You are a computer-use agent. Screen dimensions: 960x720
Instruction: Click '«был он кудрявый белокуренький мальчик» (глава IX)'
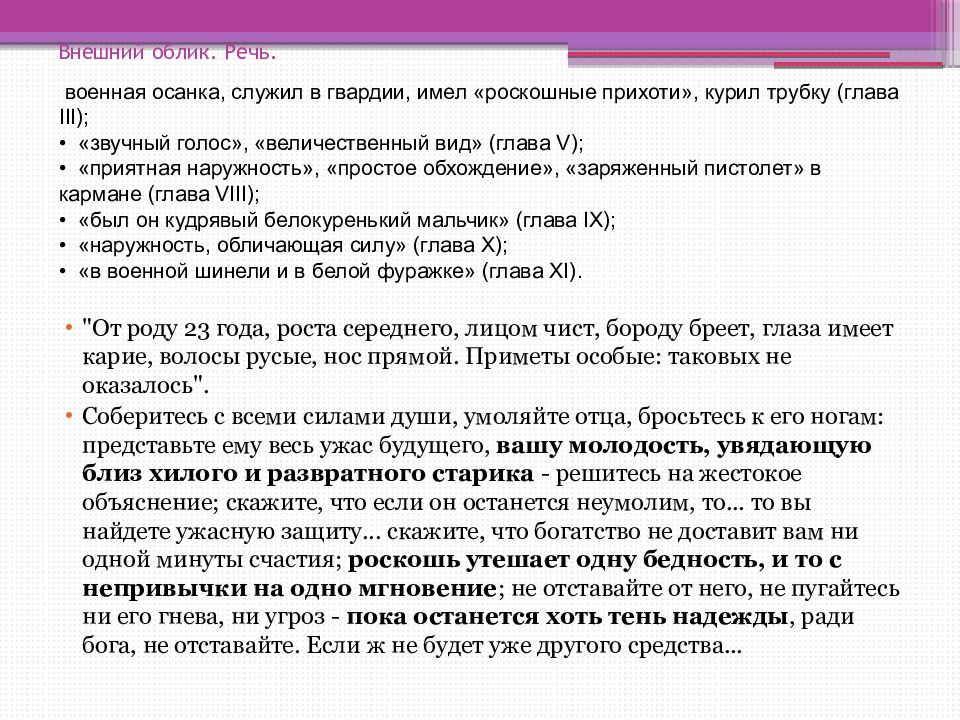tap(347, 220)
